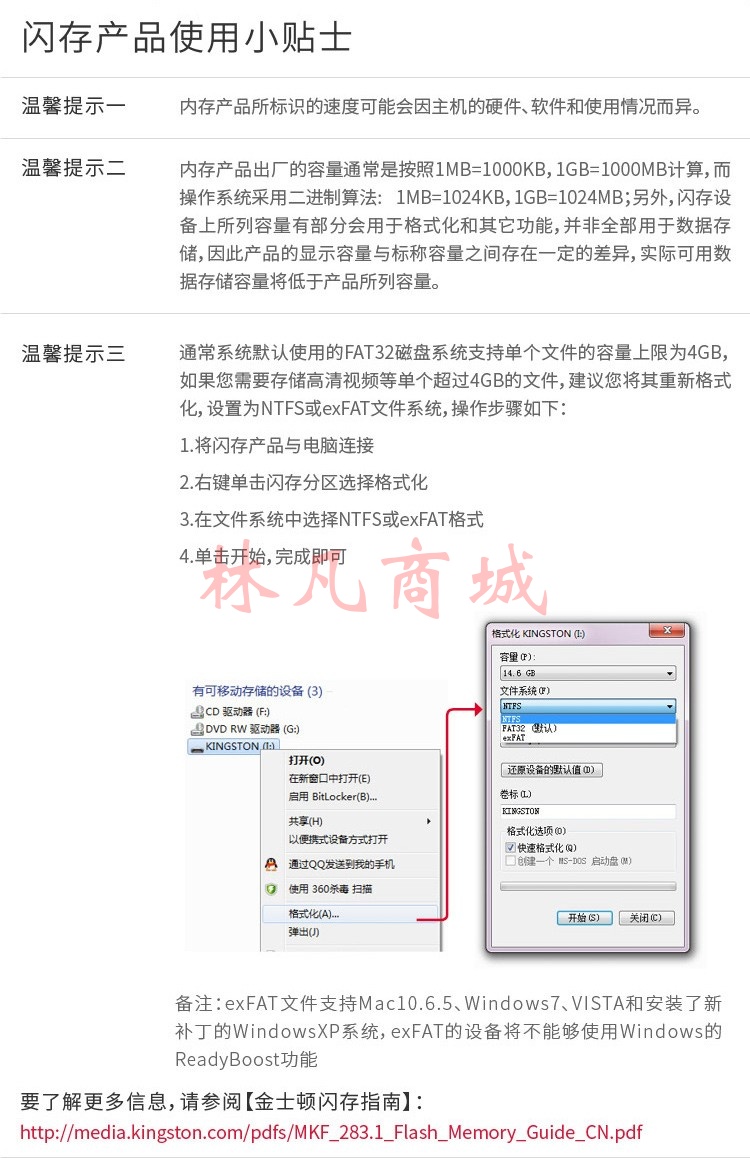Open the 文件系统 file system dropdown

click(x=588, y=706)
